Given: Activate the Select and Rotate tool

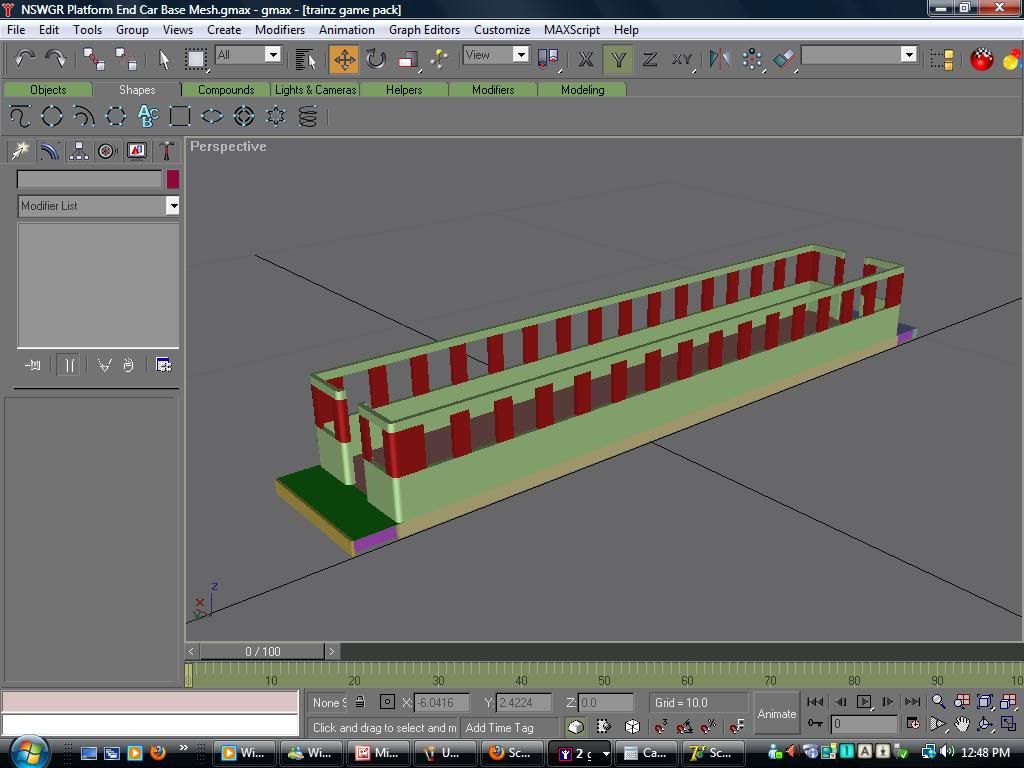Looking at the screenshot, I should [376, 59].
